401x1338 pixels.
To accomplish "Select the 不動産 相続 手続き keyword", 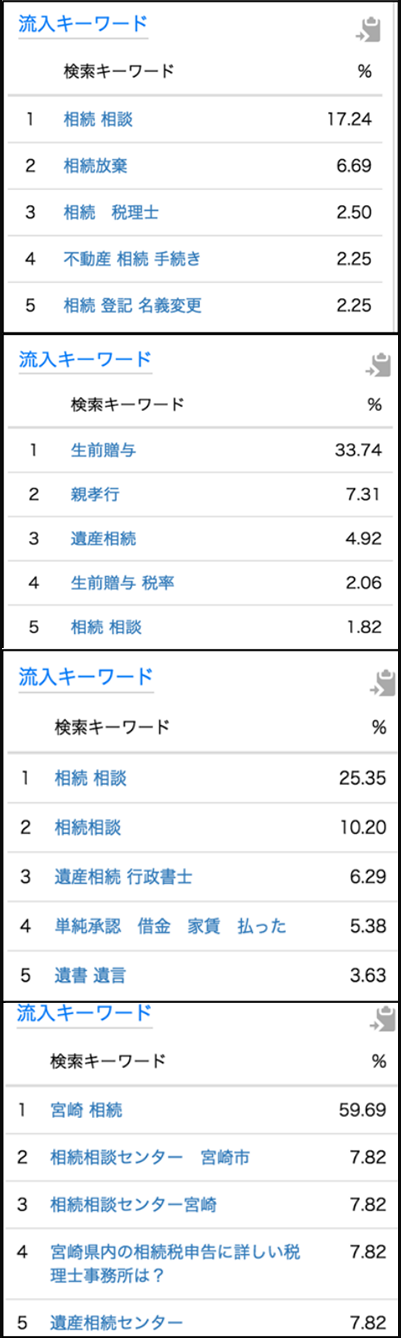I will (x=132, y=259).
